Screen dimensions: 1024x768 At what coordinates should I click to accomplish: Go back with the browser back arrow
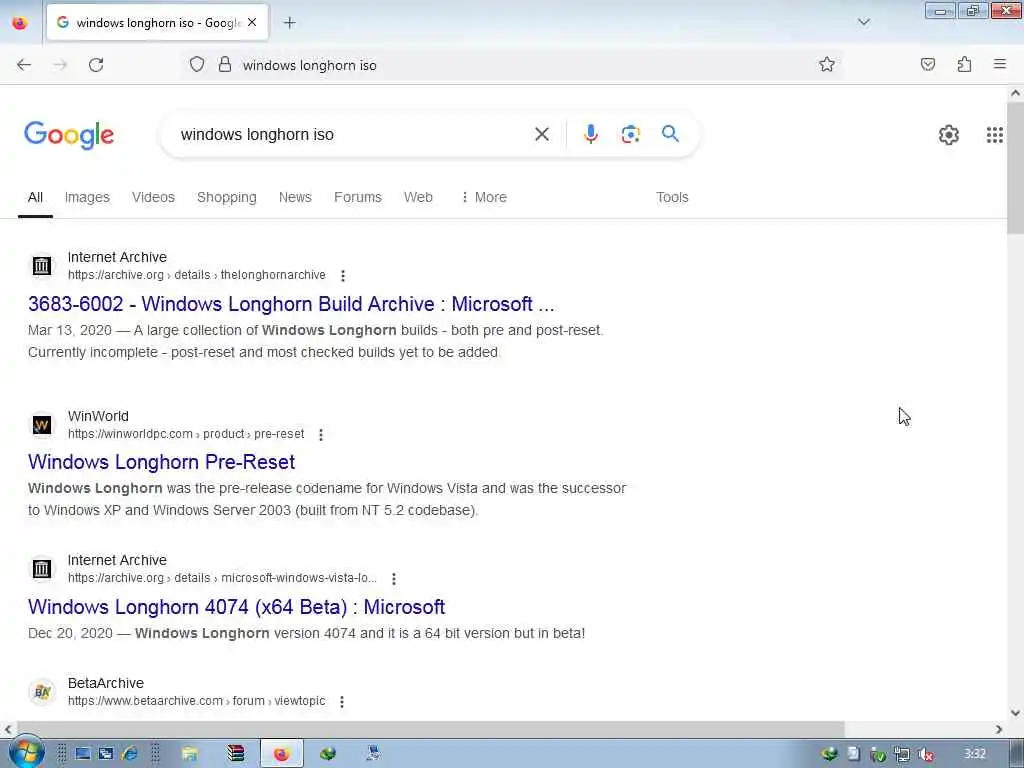click(24, 65)
